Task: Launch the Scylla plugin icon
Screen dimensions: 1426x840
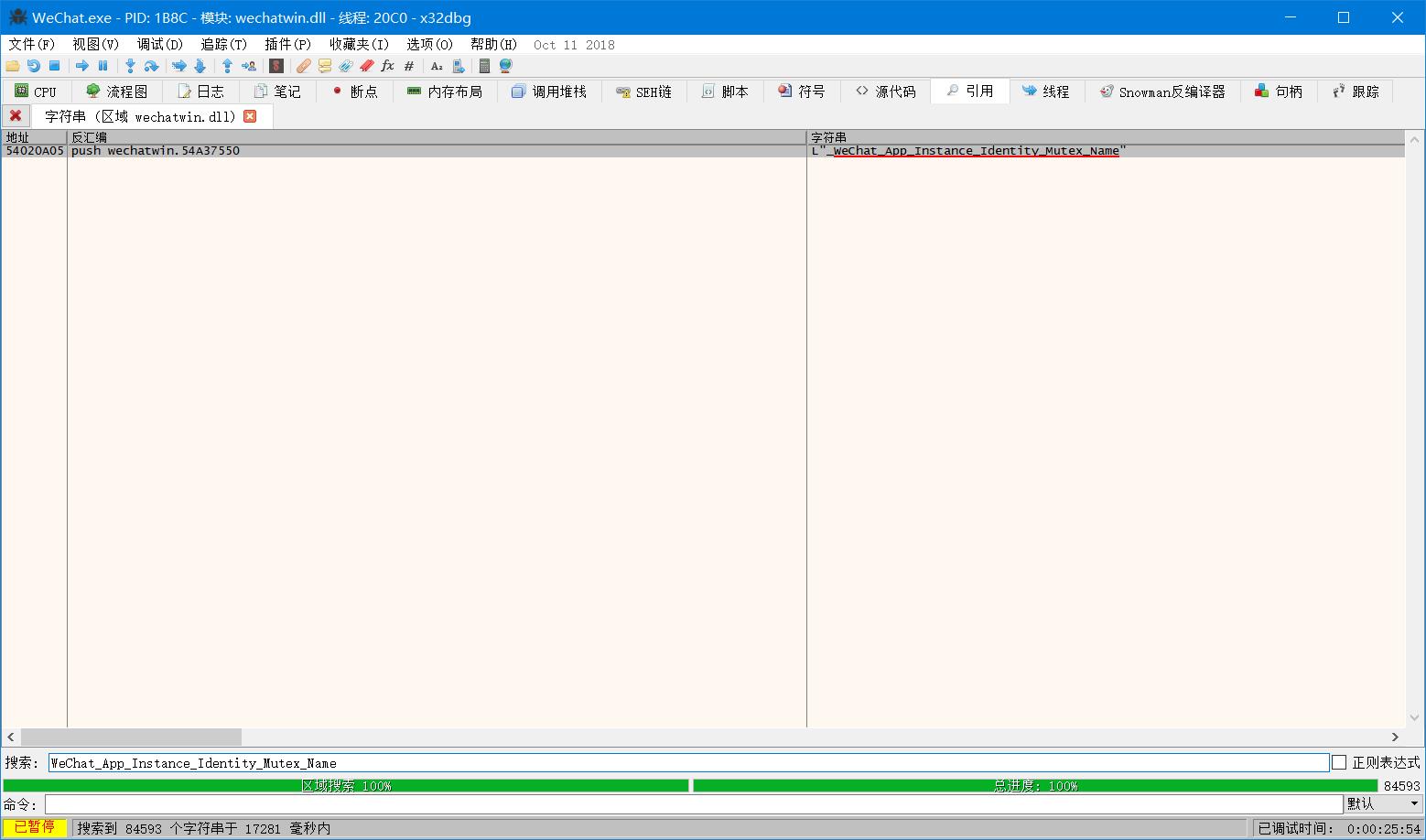Action: (275, 66)
